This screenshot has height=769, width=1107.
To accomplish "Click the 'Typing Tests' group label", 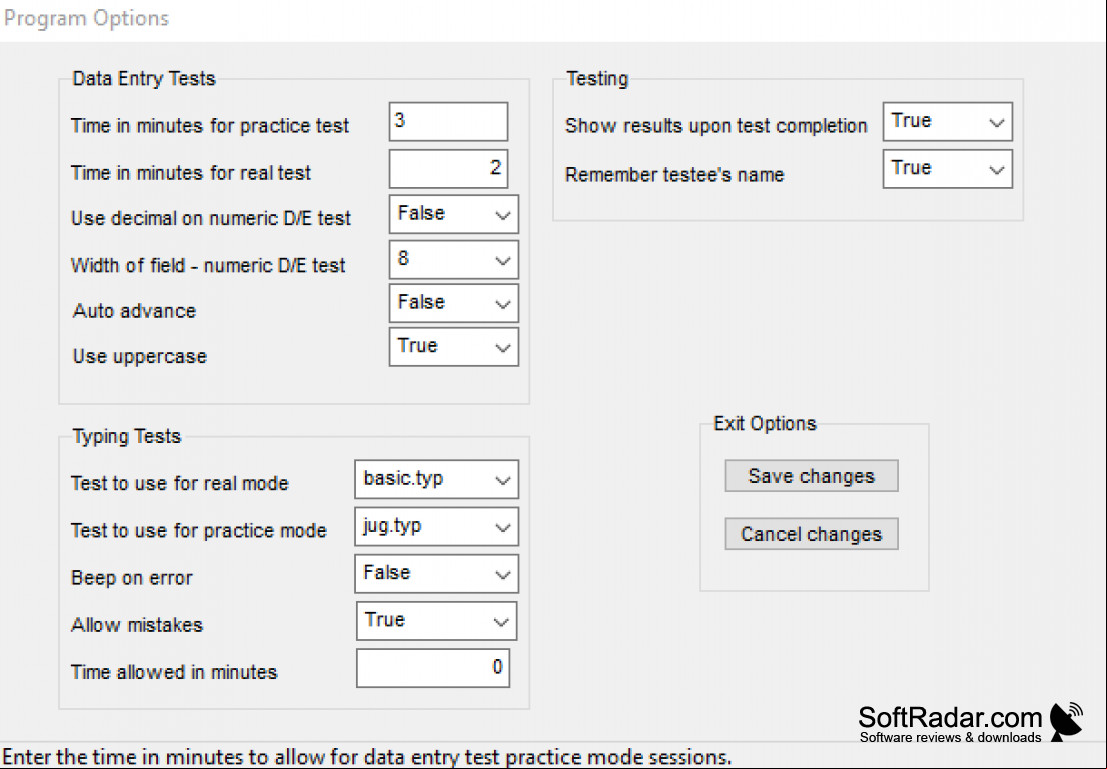I will 127,436.
